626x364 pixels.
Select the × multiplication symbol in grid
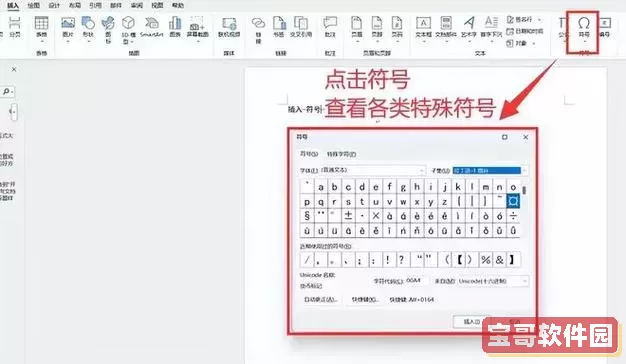376,216
